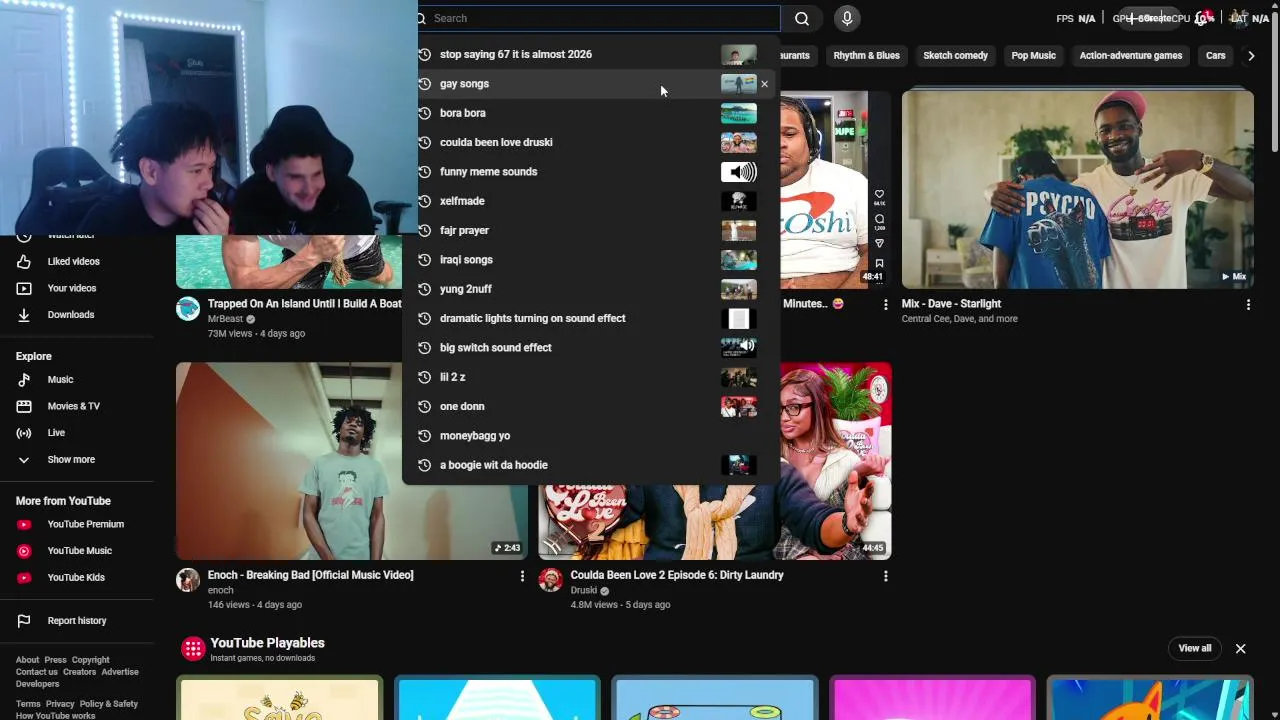Image resolution: width=1280 pixels, height=720 pixels.
Task: Open the Mix - Dave - Starlight thumbnail
Action: tap(1077, 189)
